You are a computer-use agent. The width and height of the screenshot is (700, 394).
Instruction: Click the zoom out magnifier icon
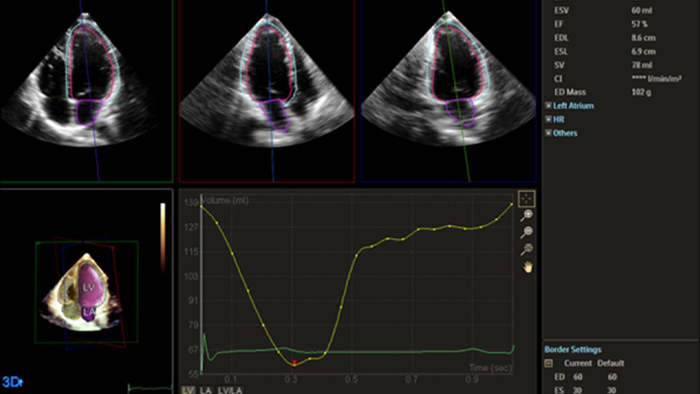(x=527, y=232)
